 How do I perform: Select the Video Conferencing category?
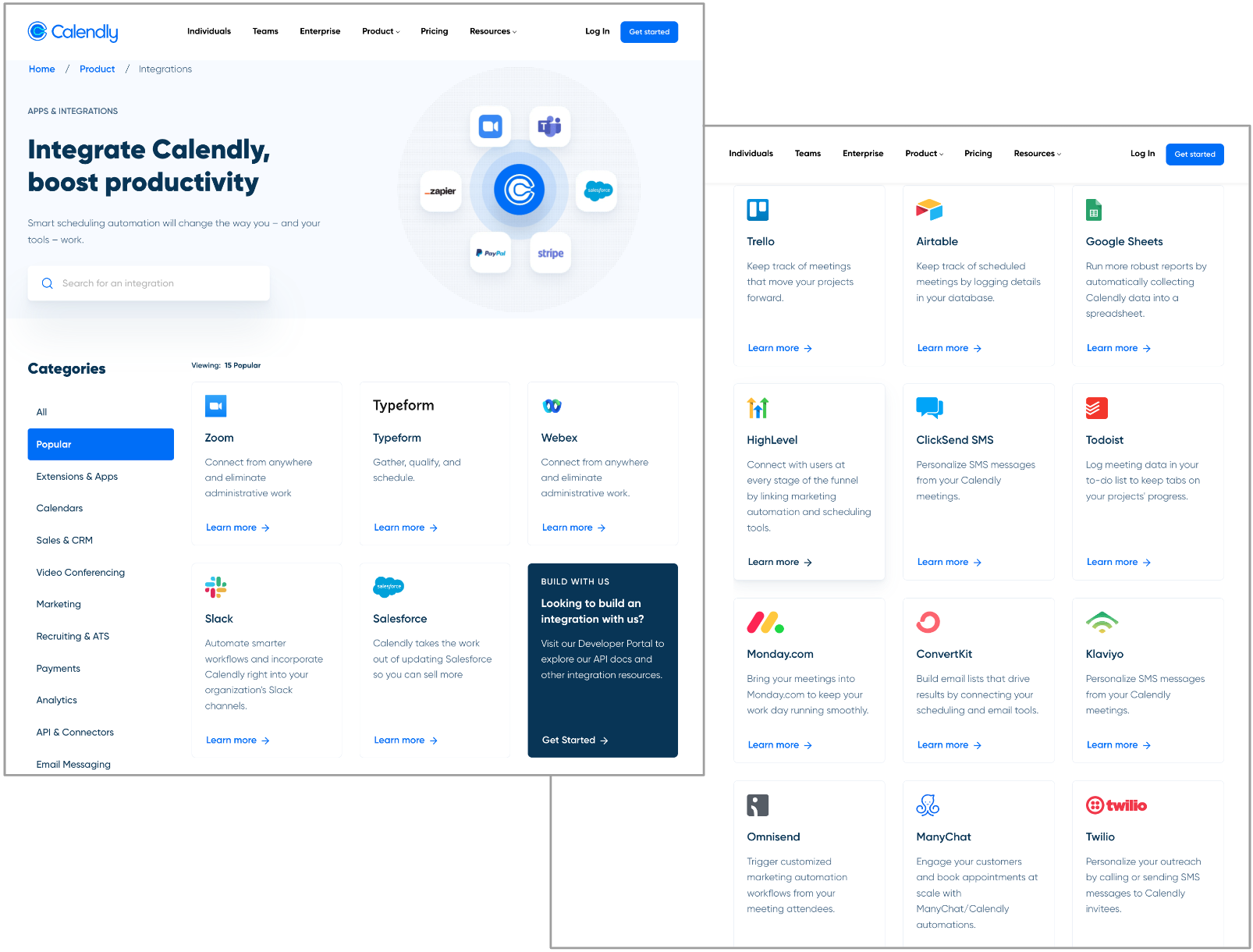click(x=80, y=572)
